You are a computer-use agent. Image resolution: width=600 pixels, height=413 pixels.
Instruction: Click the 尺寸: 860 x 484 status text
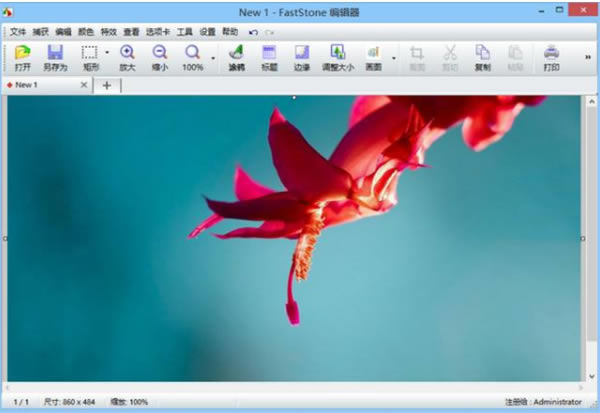pos(69,402)
